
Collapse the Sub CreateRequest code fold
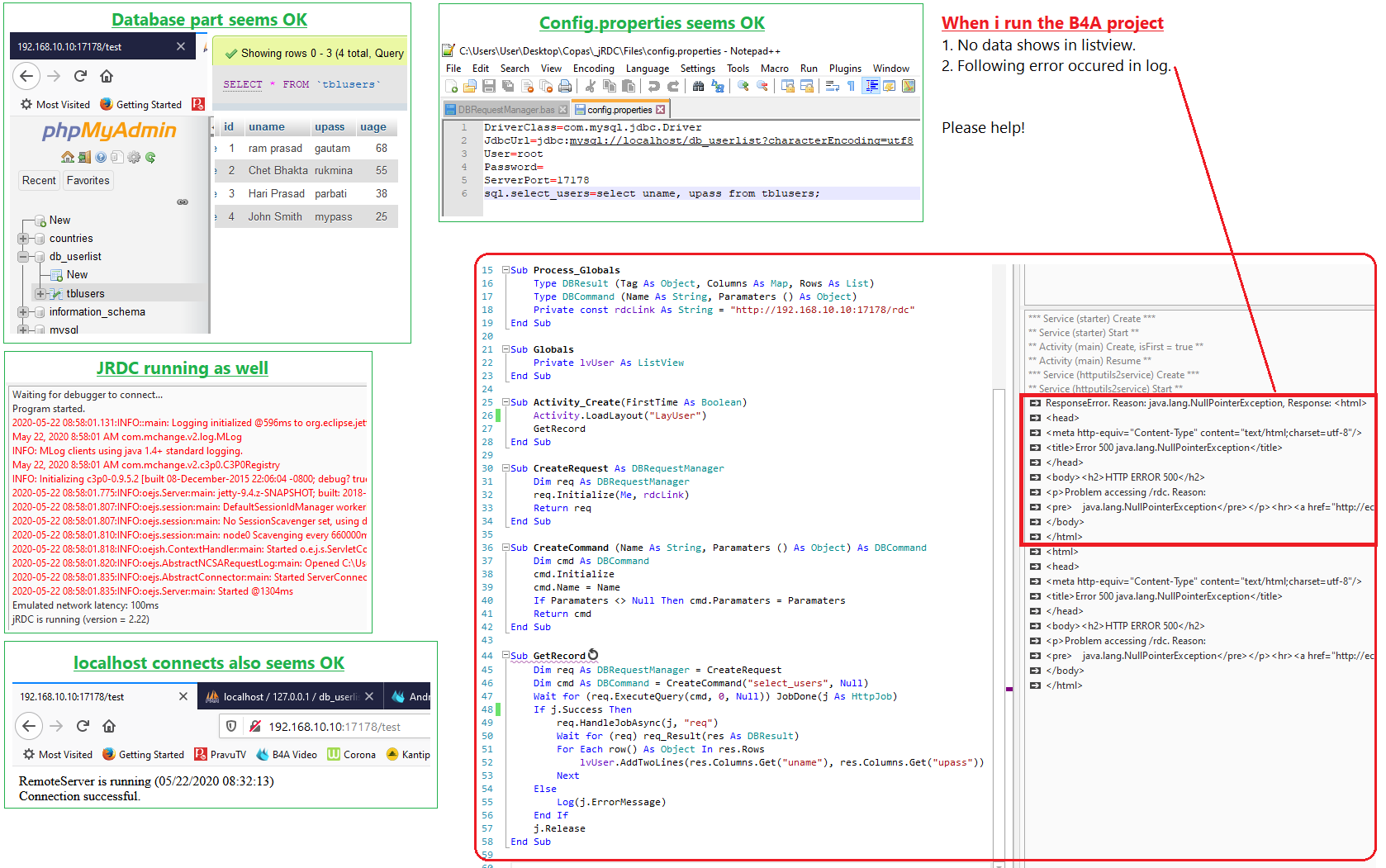(x=506, y=468)
